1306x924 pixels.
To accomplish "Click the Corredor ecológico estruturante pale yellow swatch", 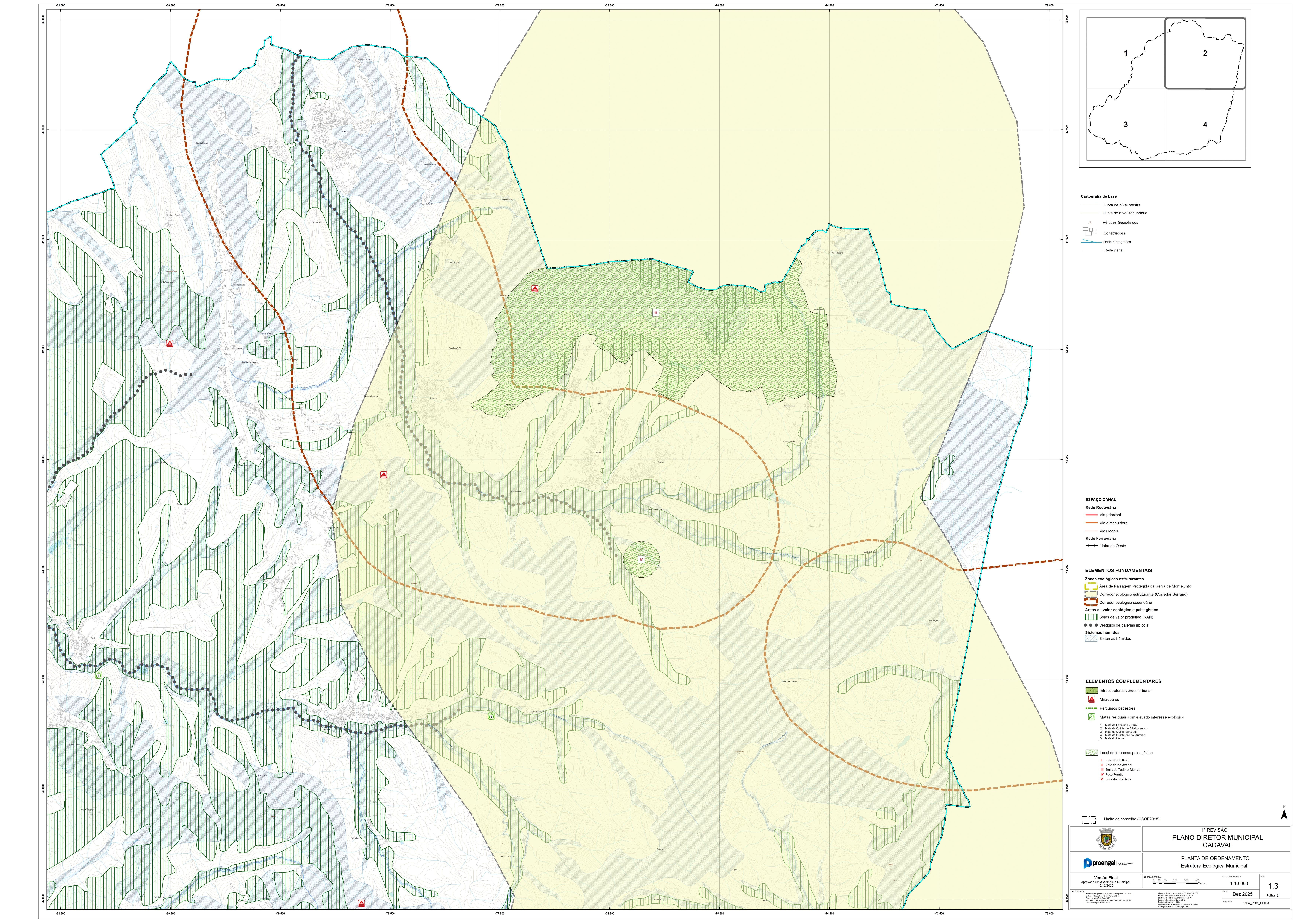I will tap(1091, 594).
